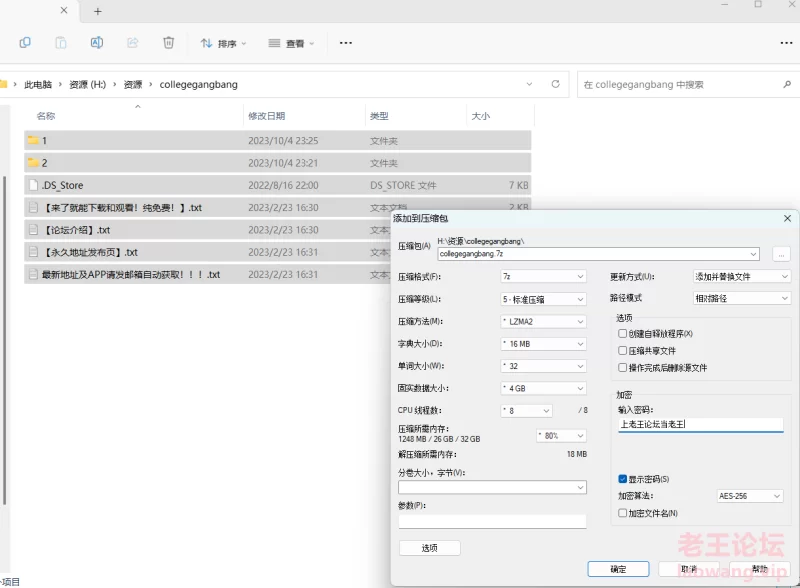Open the 加密算法 AES-256 dropdown
800x588 pixels.
pos(749,496)
